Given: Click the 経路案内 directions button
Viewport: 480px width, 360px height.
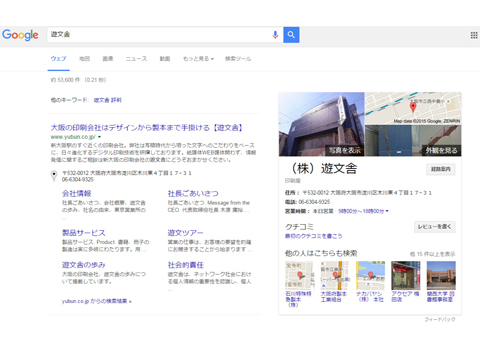Looking at the screenshot, I should [x=441, y=169].
